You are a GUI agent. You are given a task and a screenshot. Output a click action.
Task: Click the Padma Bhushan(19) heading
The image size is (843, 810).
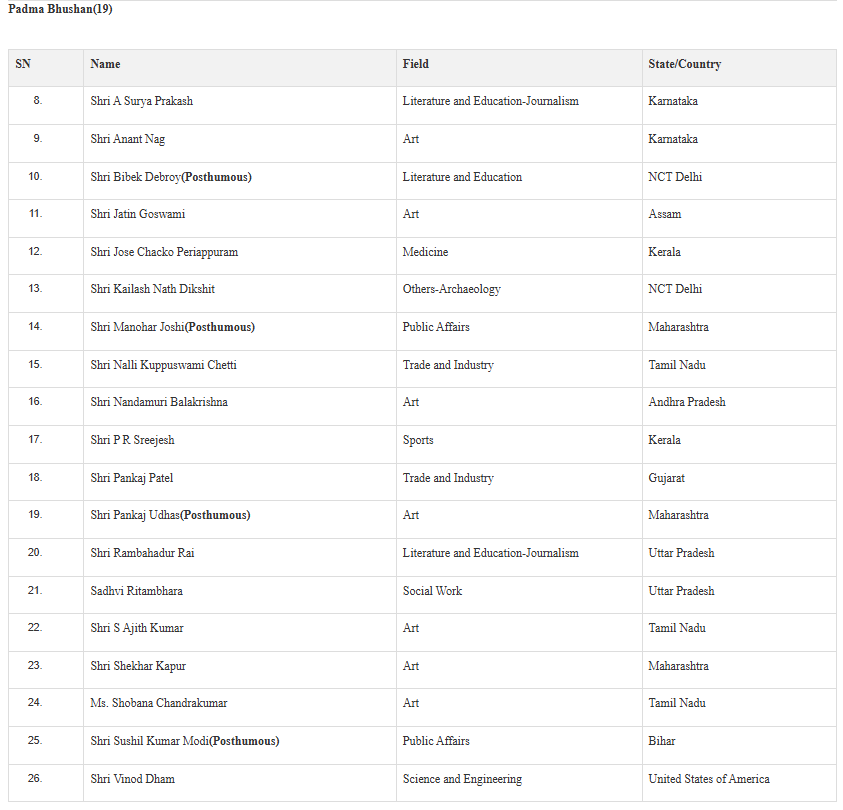pyautogui.click(x=60, y=9)
